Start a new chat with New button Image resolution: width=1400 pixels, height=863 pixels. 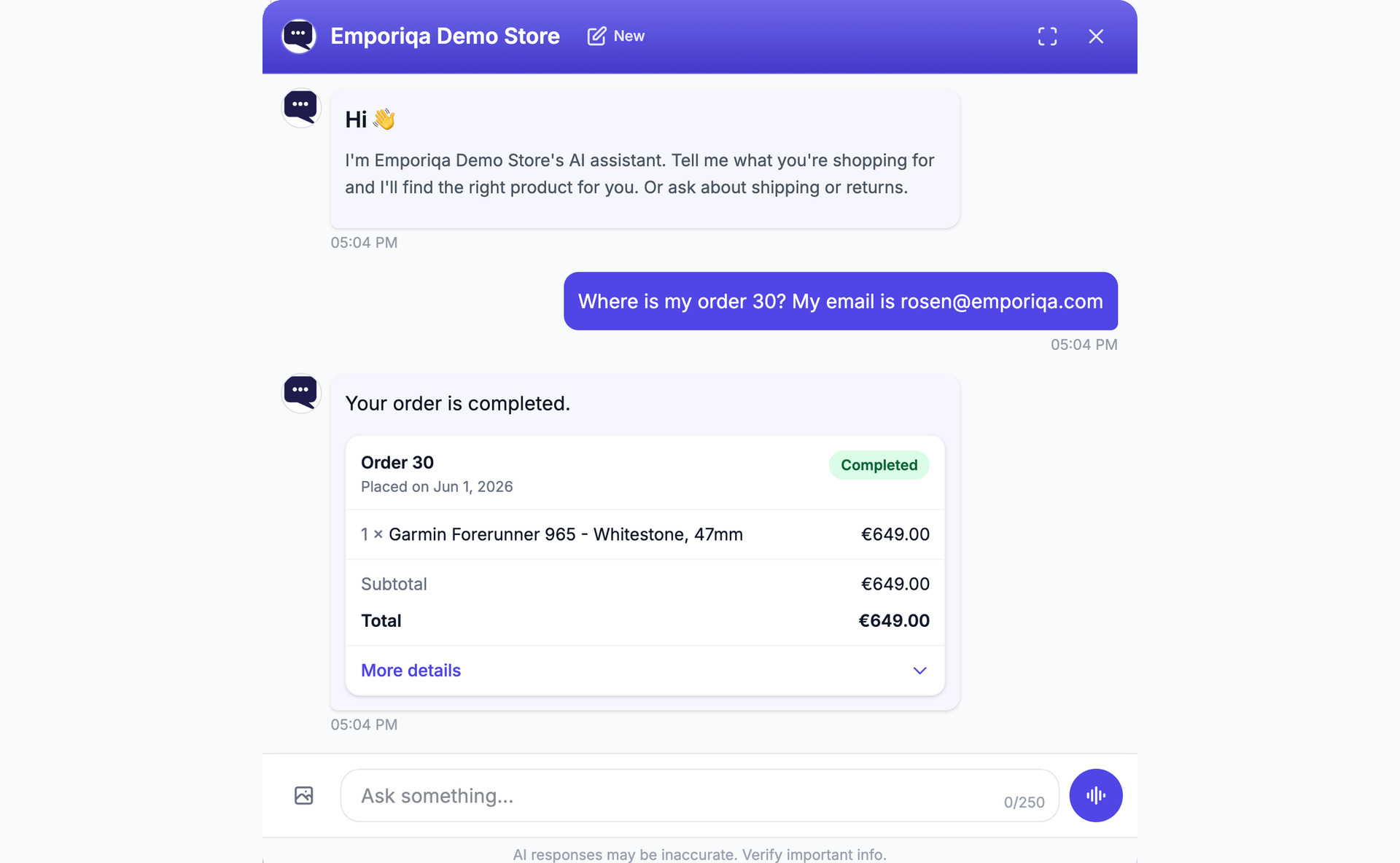point(616,36)
